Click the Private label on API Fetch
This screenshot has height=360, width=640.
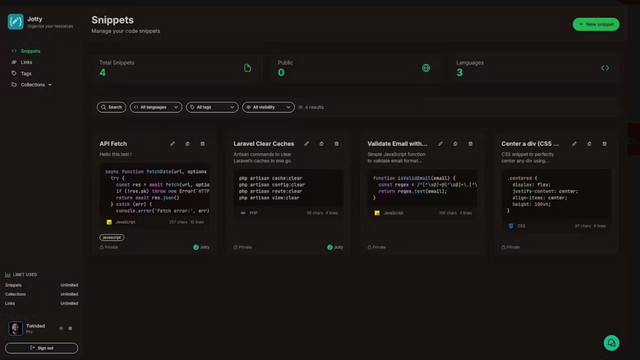coord(109,247)
